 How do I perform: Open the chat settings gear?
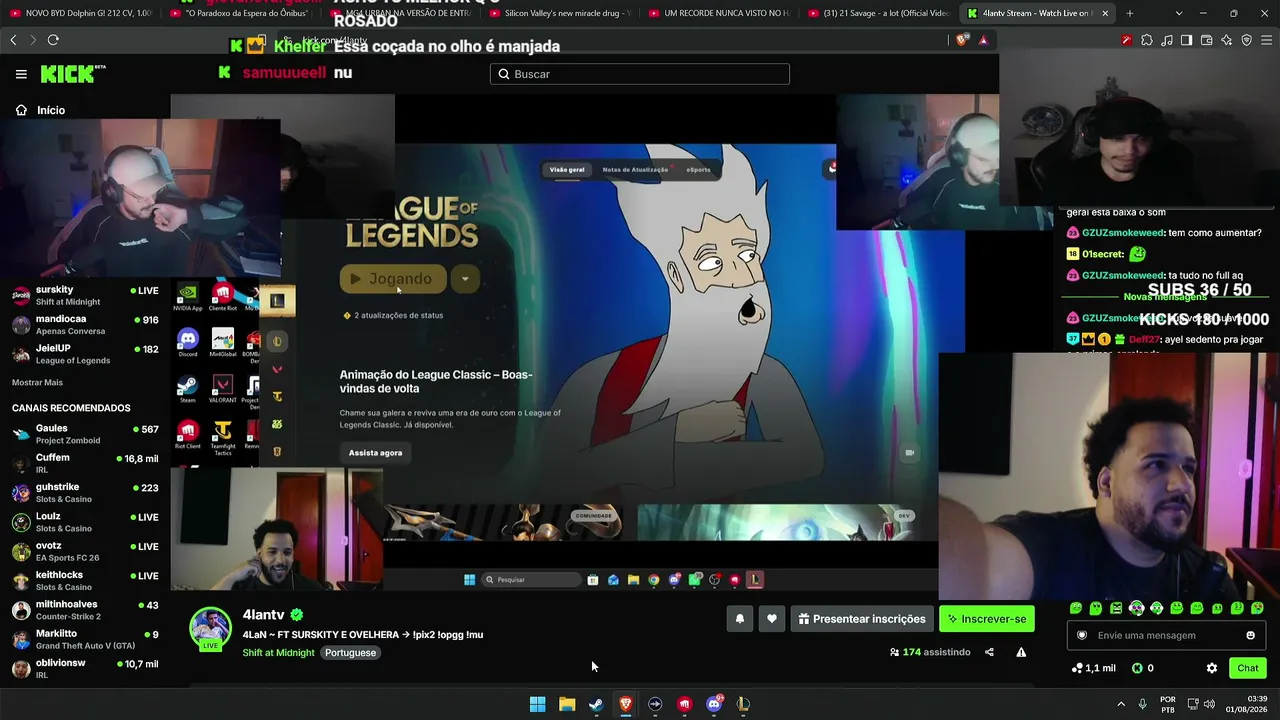pos(1212,668)
